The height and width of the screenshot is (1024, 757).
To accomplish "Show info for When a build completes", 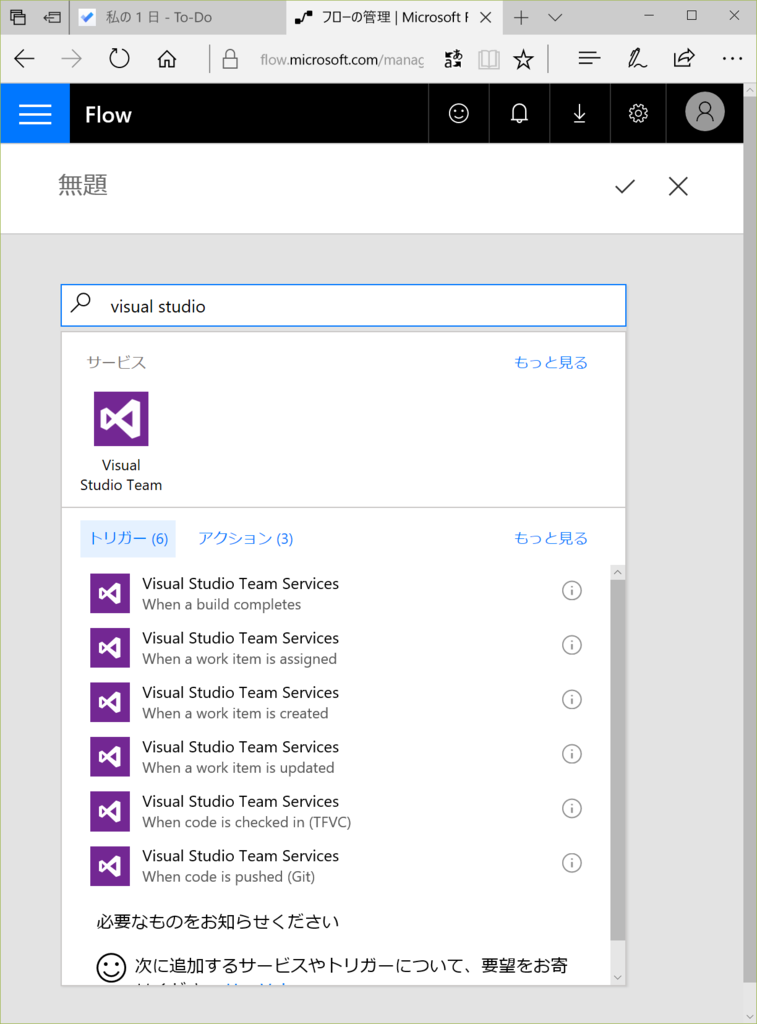I will click(572, 590).
